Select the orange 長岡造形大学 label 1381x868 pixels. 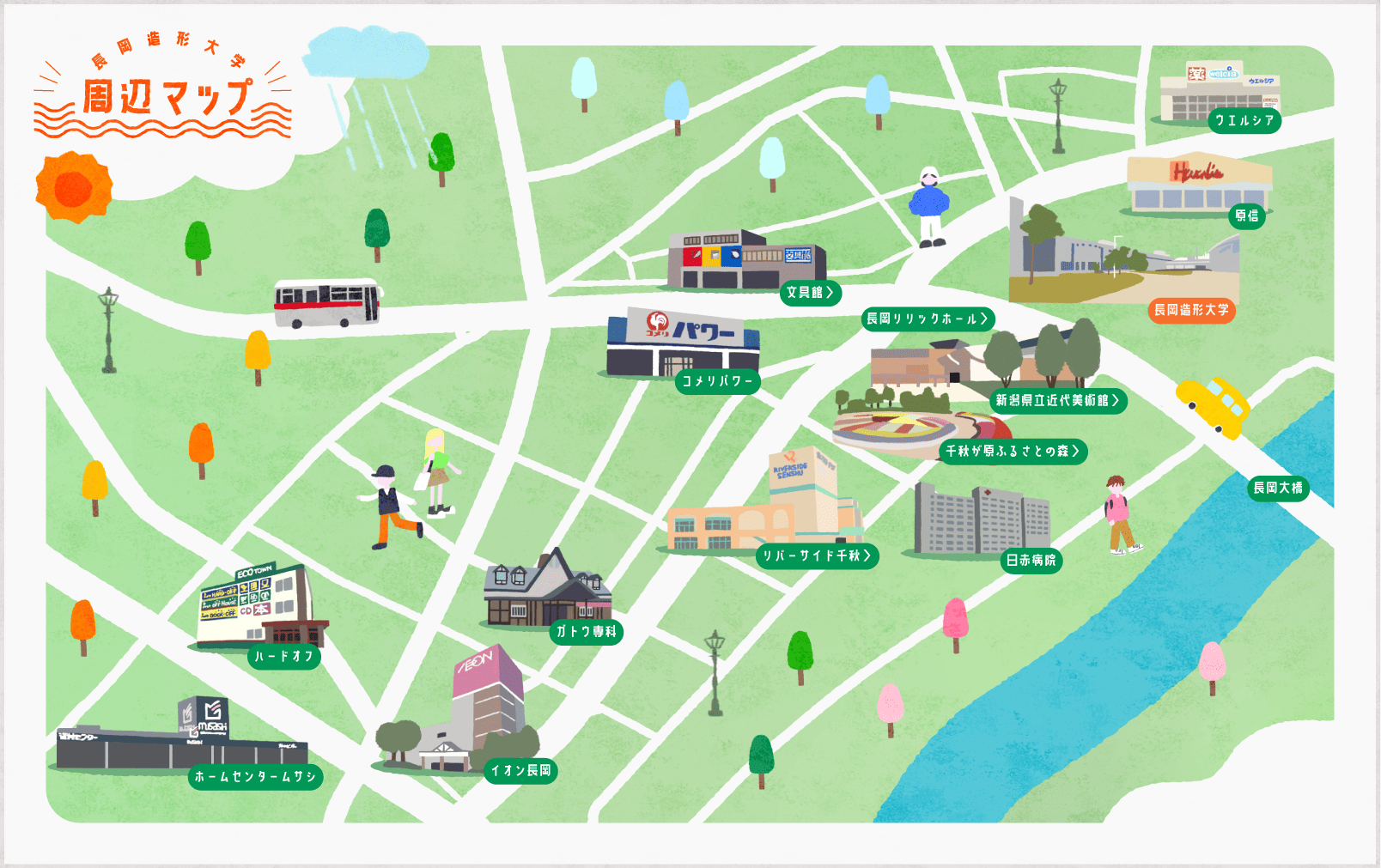click(x=1191, y=310)
